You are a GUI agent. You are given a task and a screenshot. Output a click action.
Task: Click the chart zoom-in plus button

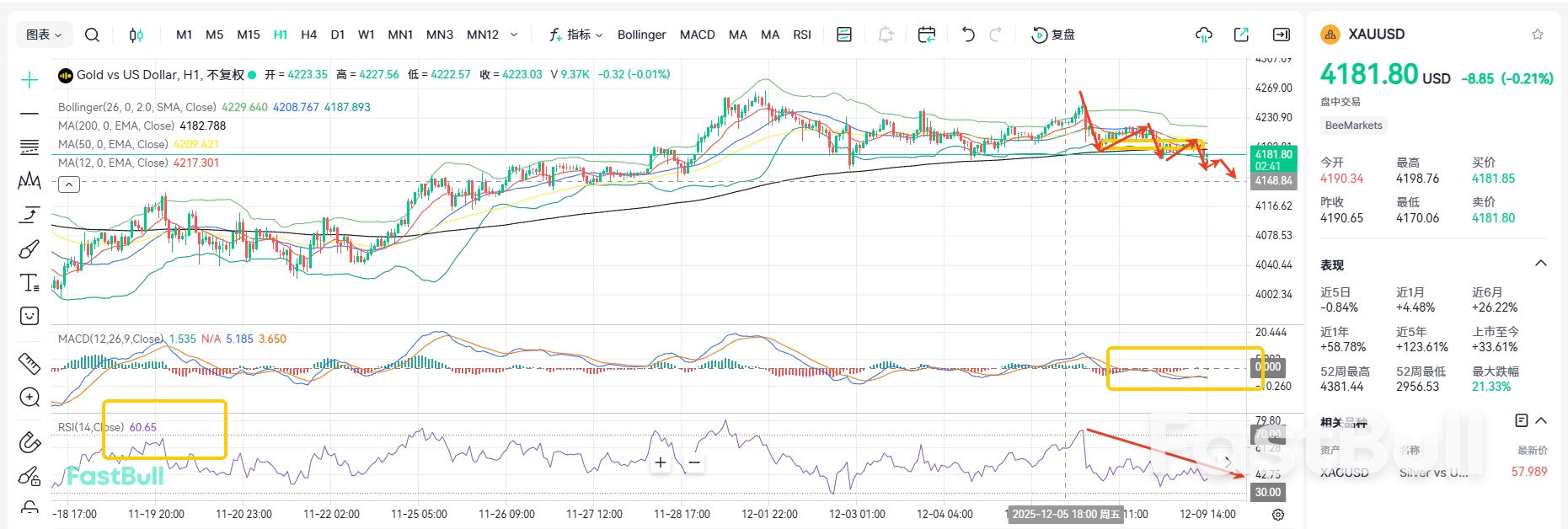point(661,462)
